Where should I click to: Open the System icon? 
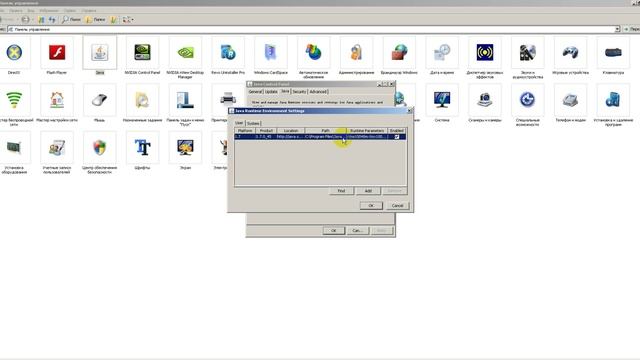[442, 100]
